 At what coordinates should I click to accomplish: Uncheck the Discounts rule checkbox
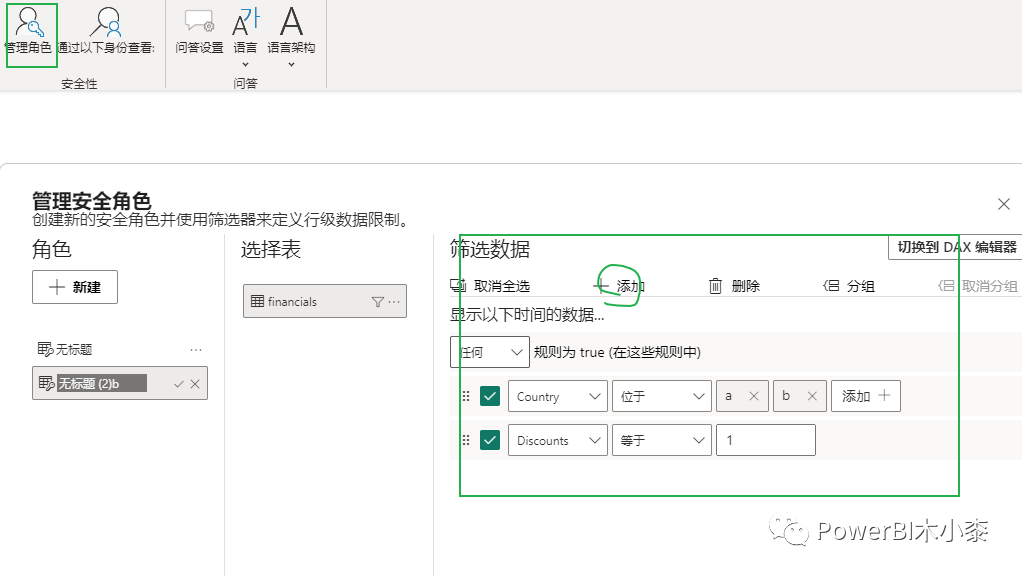[x=490, y=440]
